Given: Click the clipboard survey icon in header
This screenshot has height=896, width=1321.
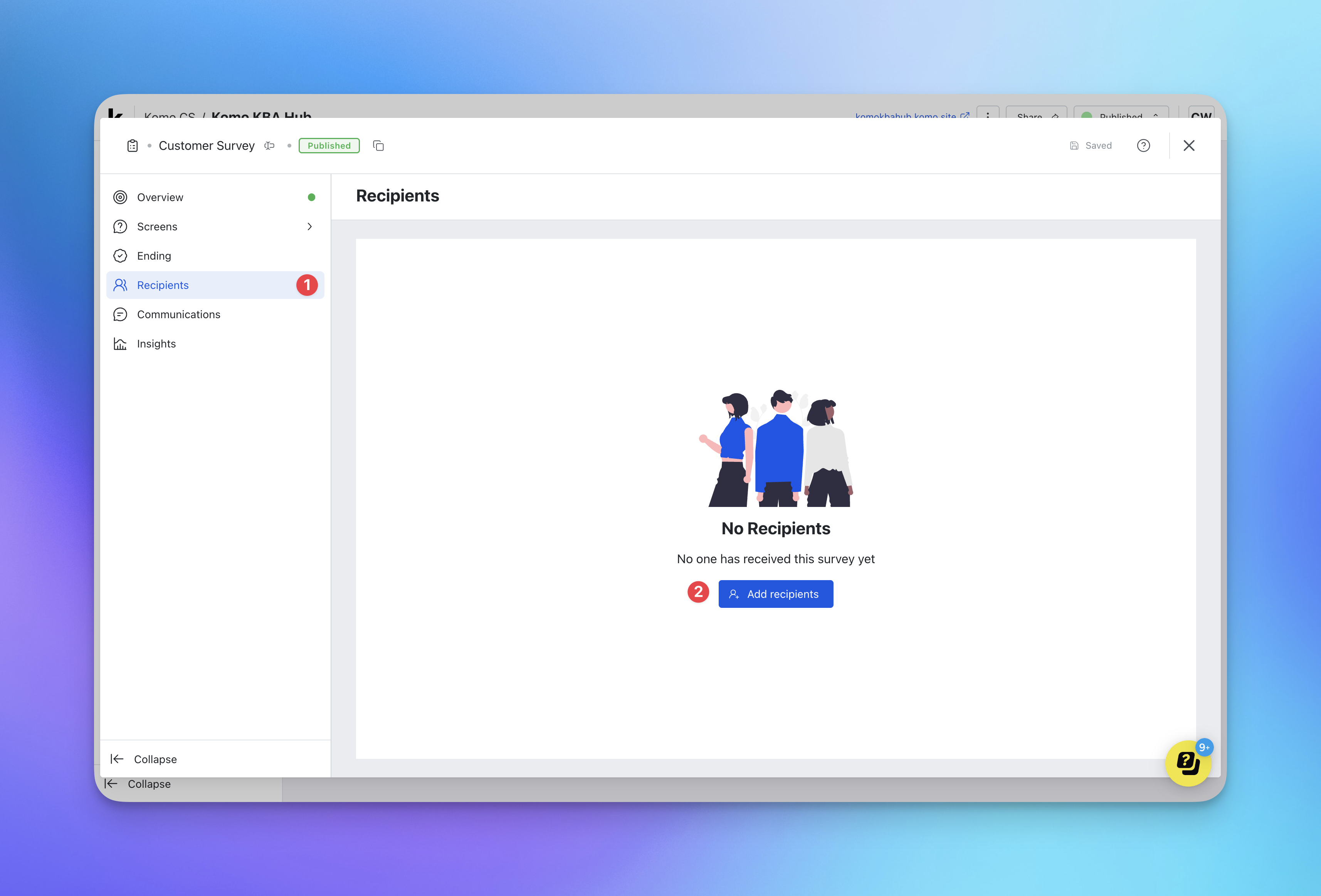Looking at the screenshot, I should [x=133, y=146].
